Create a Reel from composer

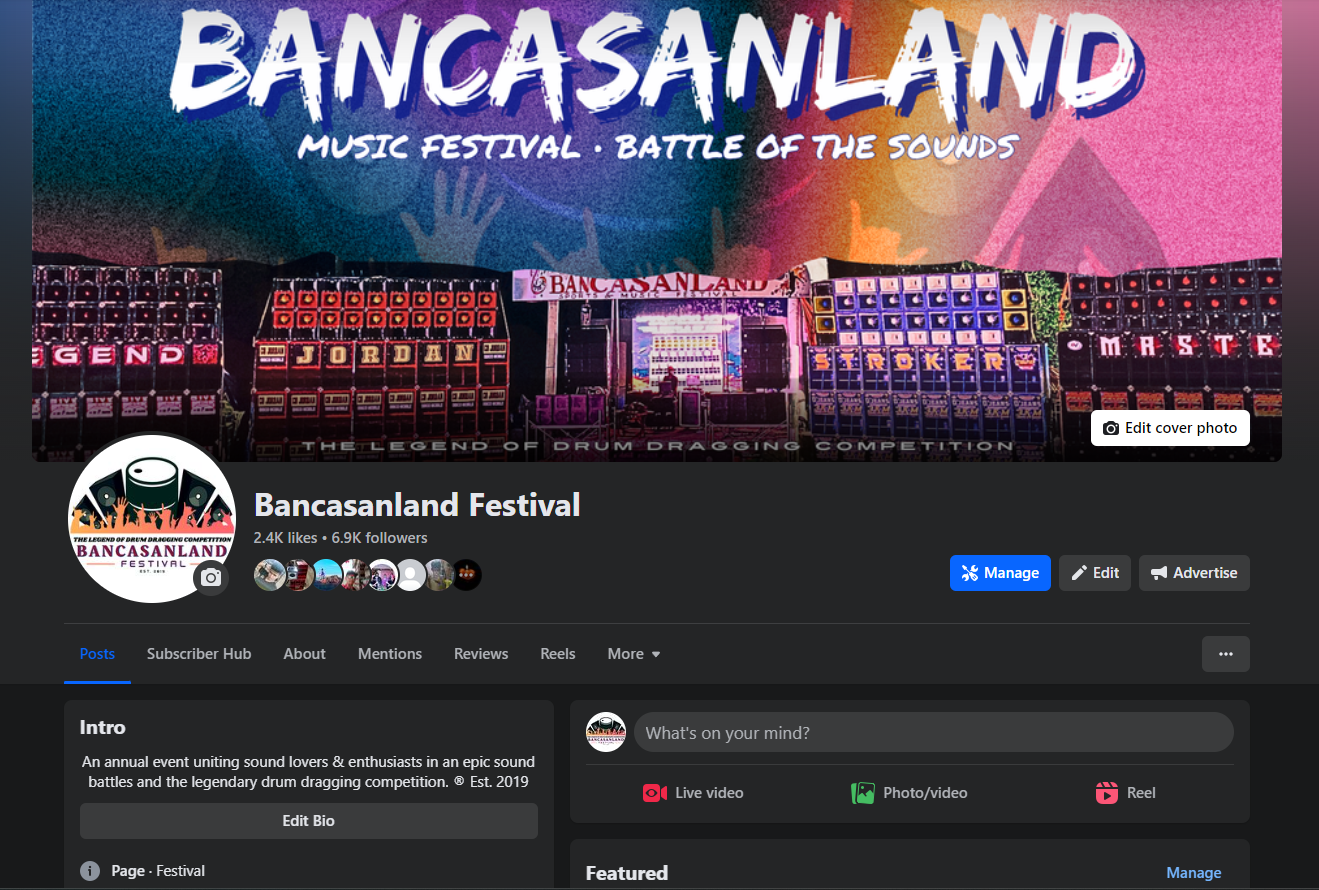pos(1125,793)
